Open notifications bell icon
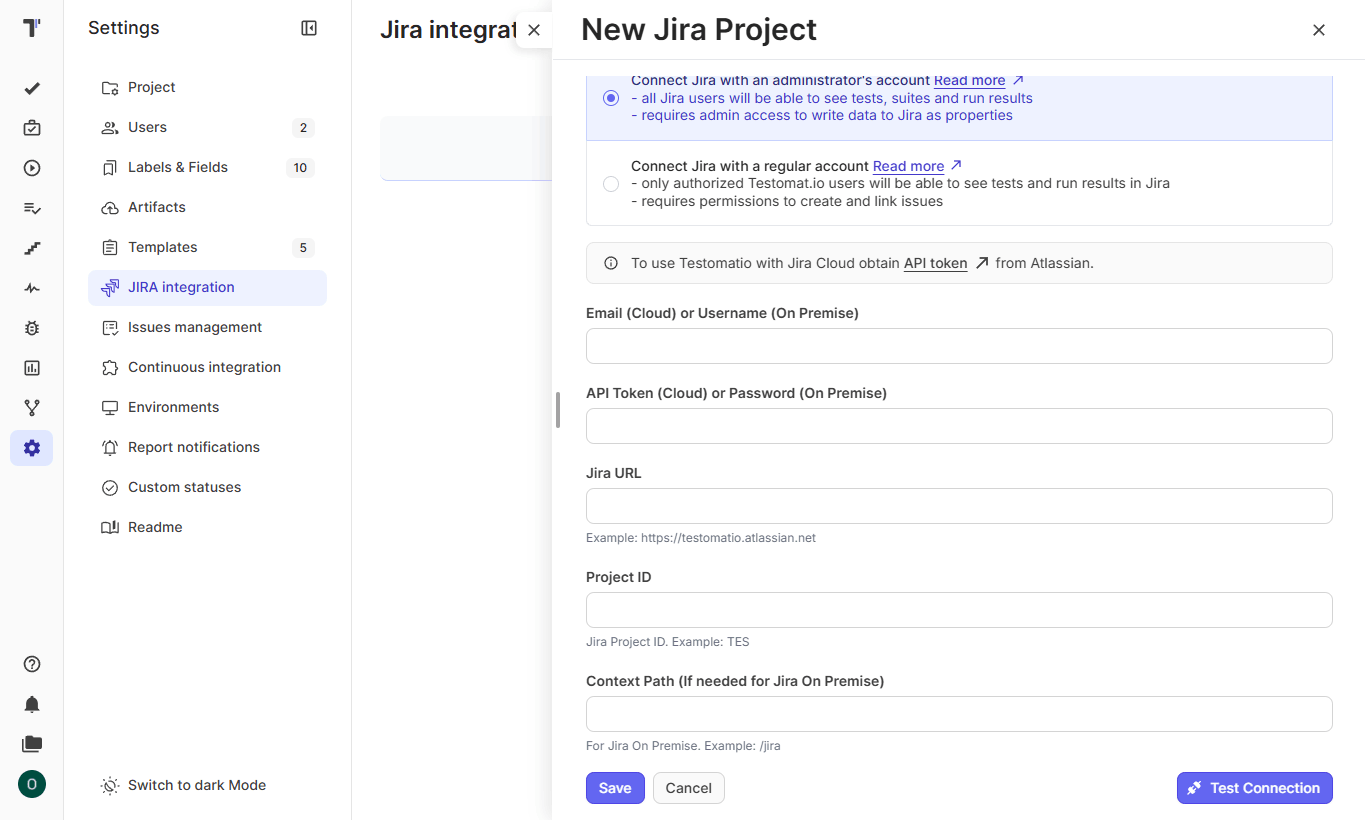The height and width of the screenshot is (820, 1366). point(32,704)
